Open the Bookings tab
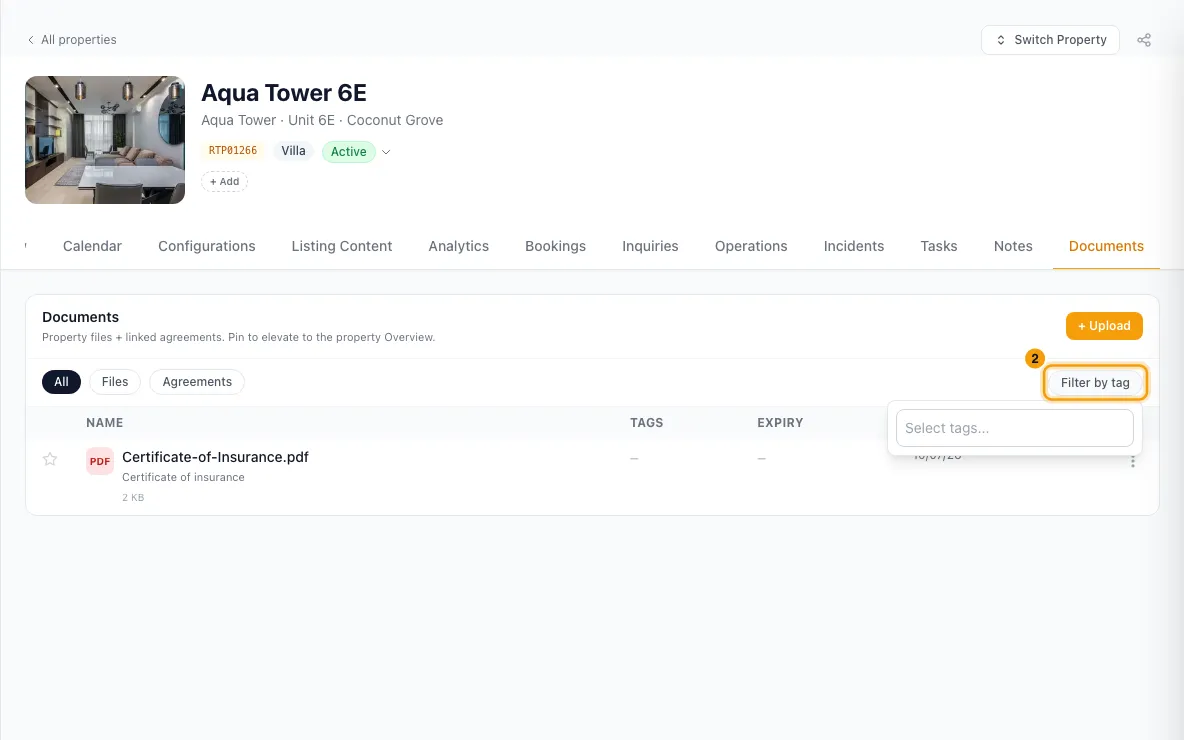 coord(556,246)
